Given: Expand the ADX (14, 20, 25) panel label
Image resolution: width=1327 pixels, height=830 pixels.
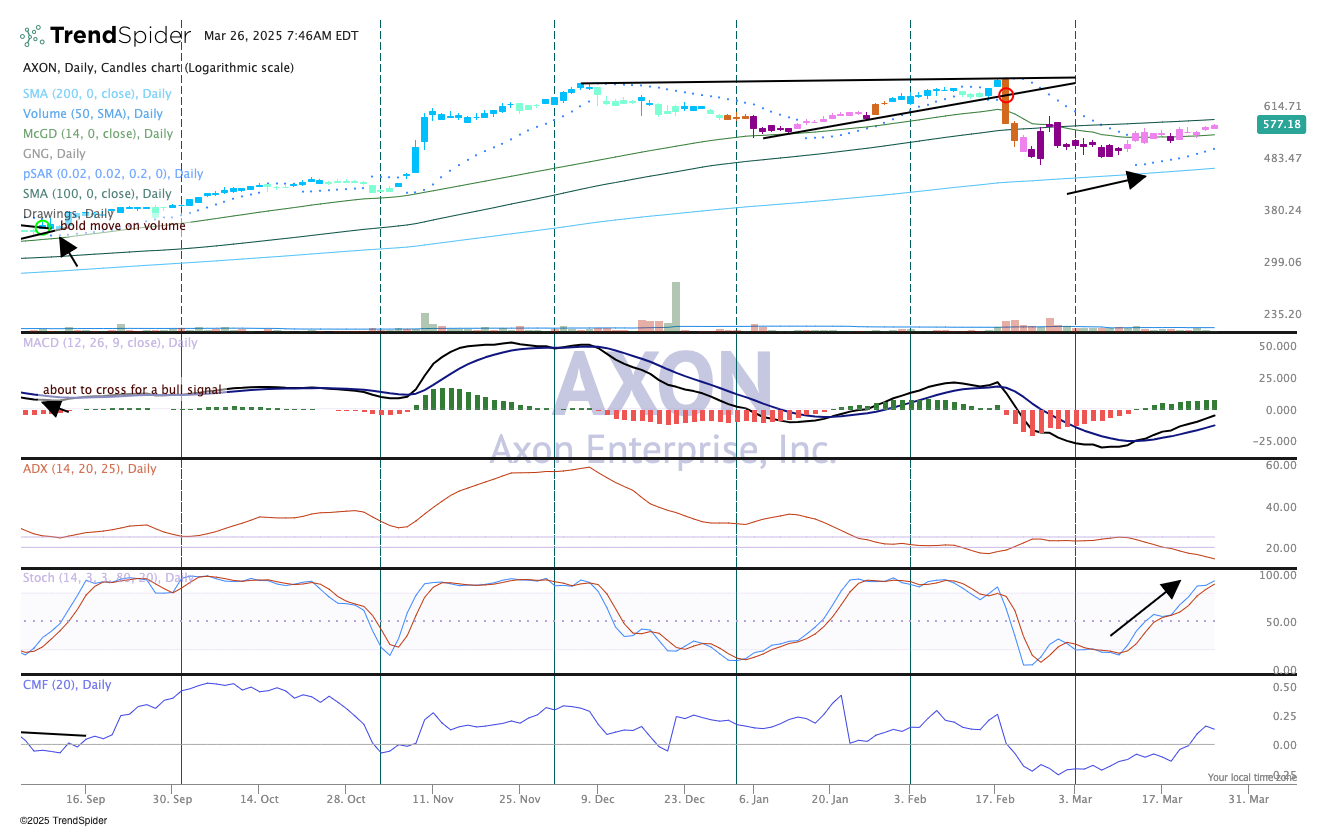Looking at the screenshot, I should click(89, 469).
